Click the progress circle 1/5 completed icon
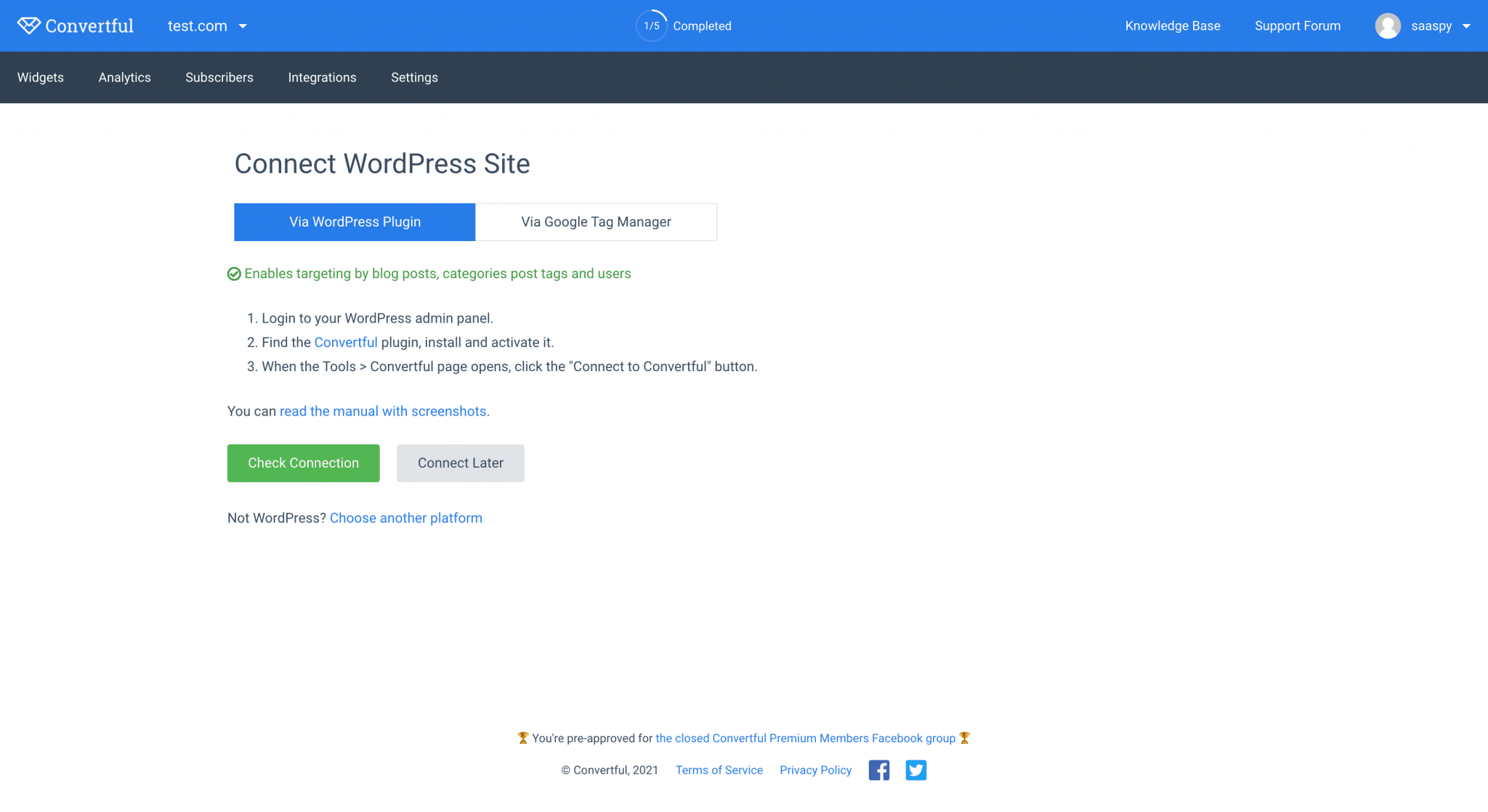Screen dimensions: 1488x812 pyautogui.click(x=651, y=26)
